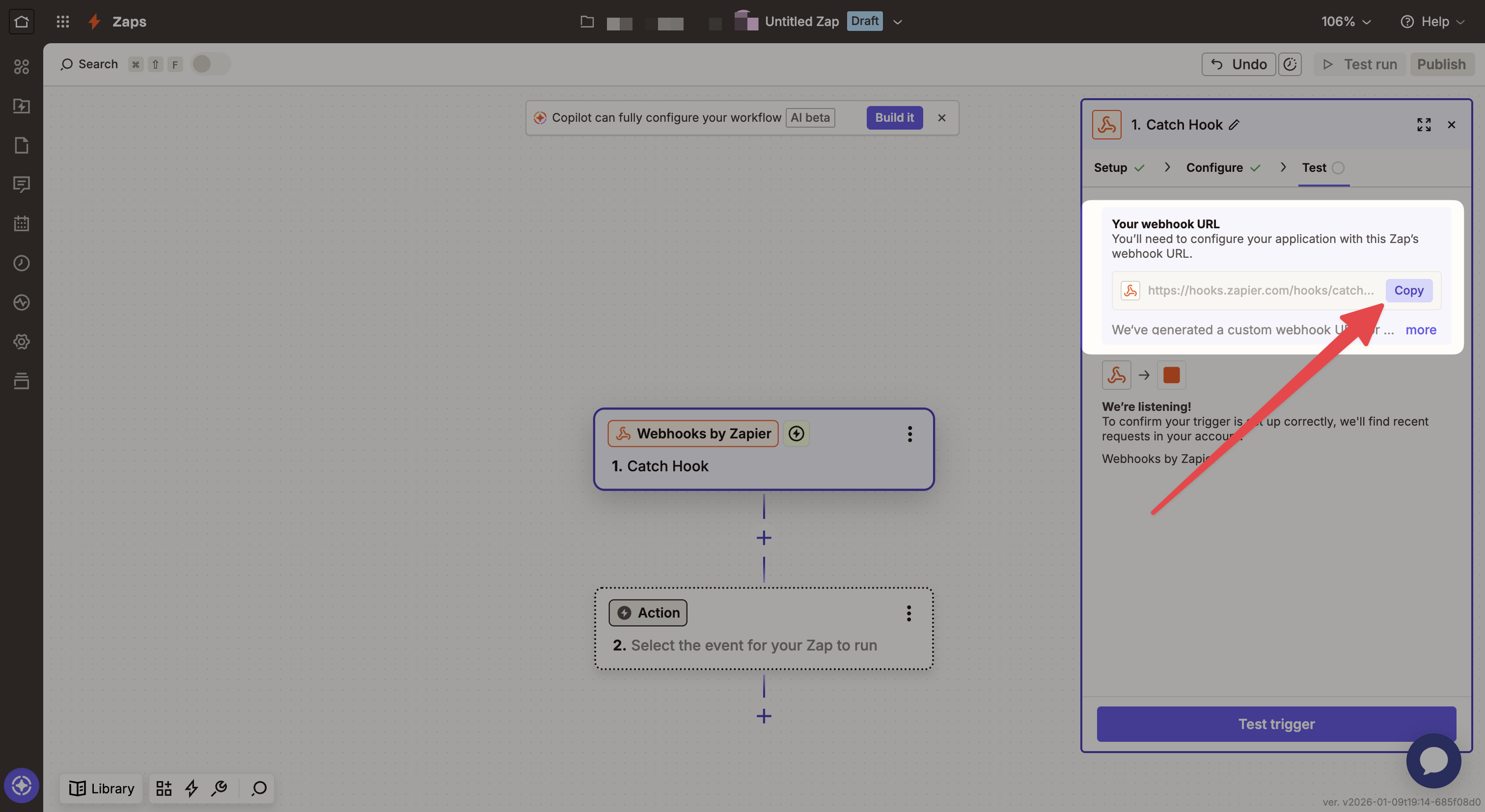Click the orange square color swatch
1485x812 pixels.
[1171, 375]
